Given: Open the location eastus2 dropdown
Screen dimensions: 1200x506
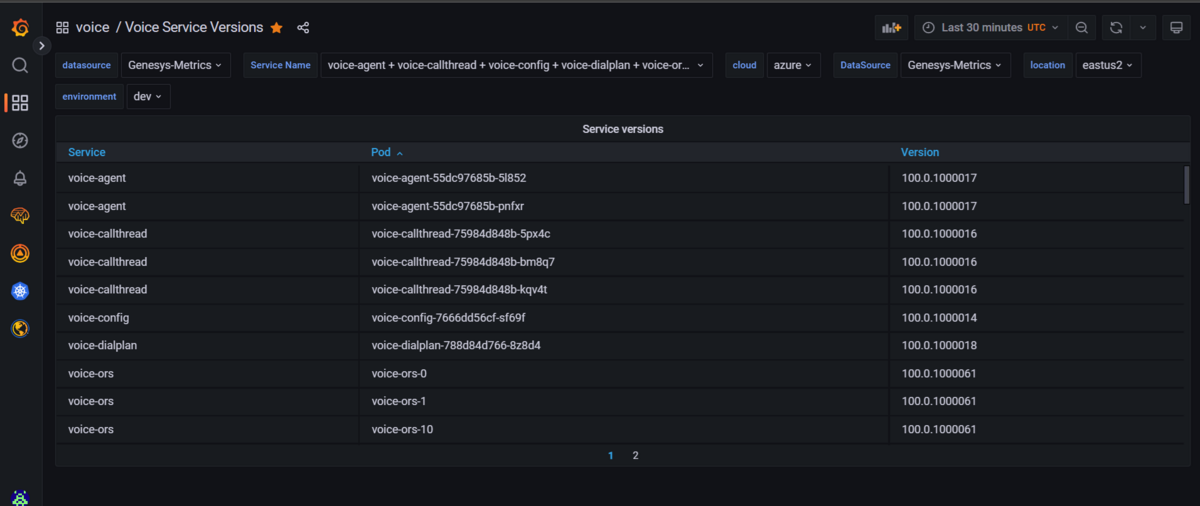Looking at the screenshot, I should (1108, 65).
